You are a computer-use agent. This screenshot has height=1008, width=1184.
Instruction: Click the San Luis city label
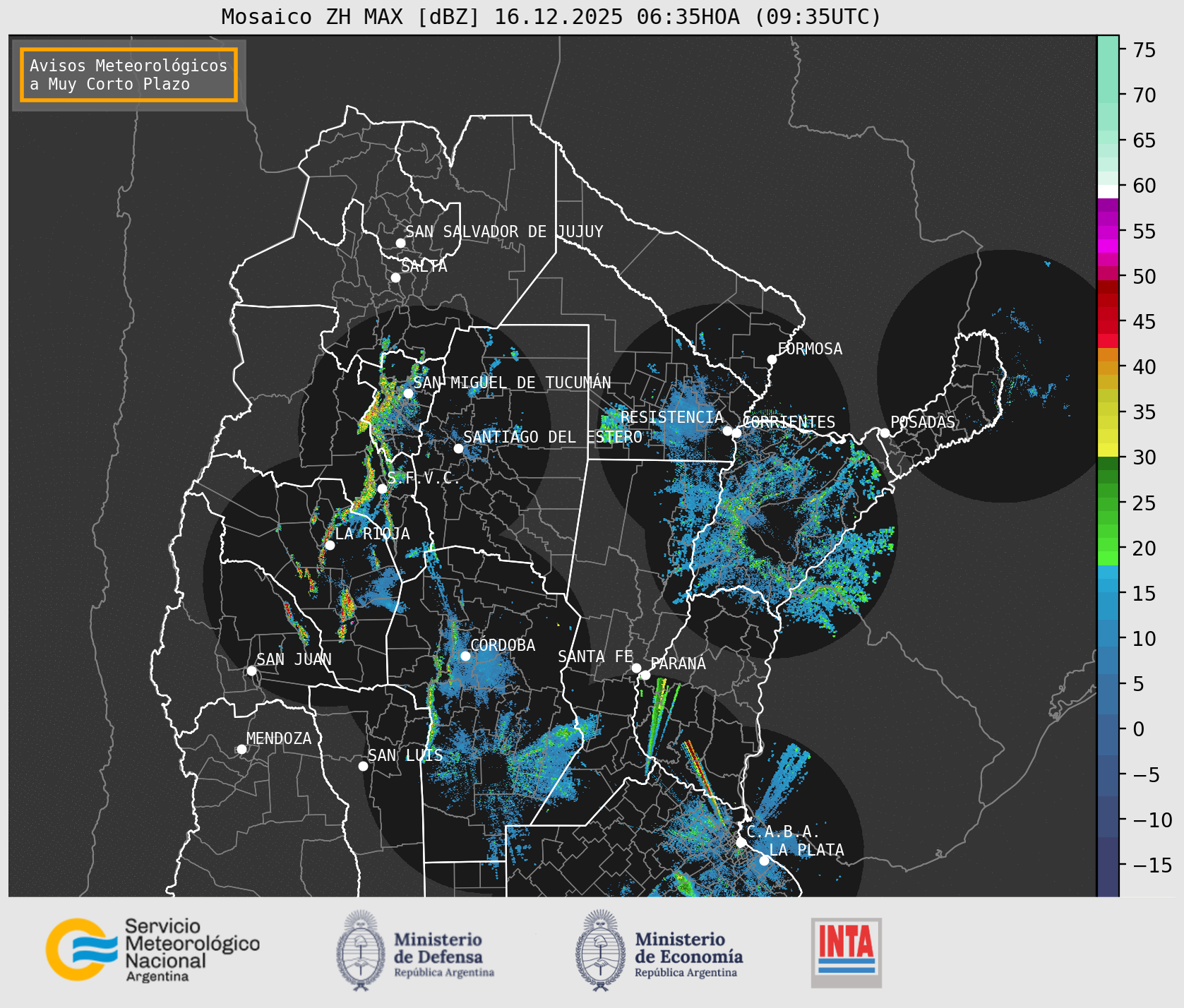click(x=405, y=755)
